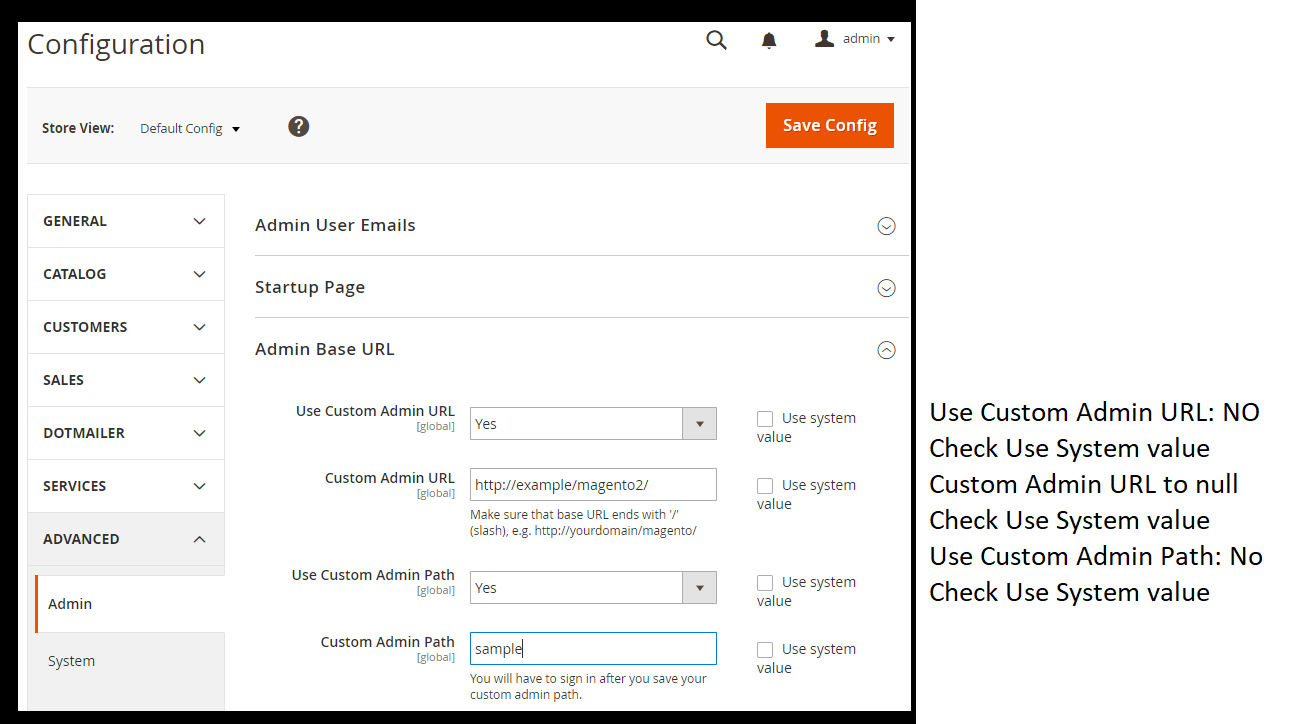Viewport: 1303px width, 724px height.
Task: Expand the Startup Page section
Action: click(x=886, y=288)
